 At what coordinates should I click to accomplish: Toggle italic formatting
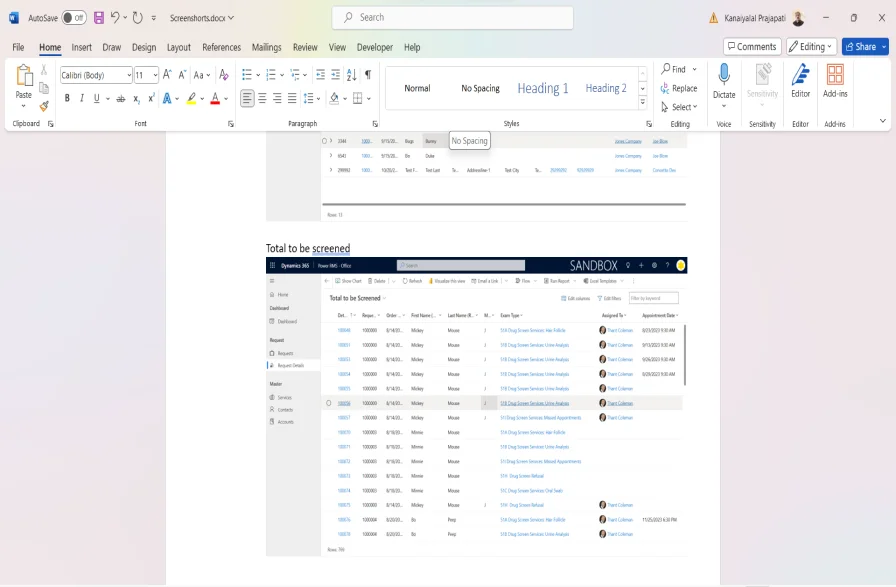82,98
